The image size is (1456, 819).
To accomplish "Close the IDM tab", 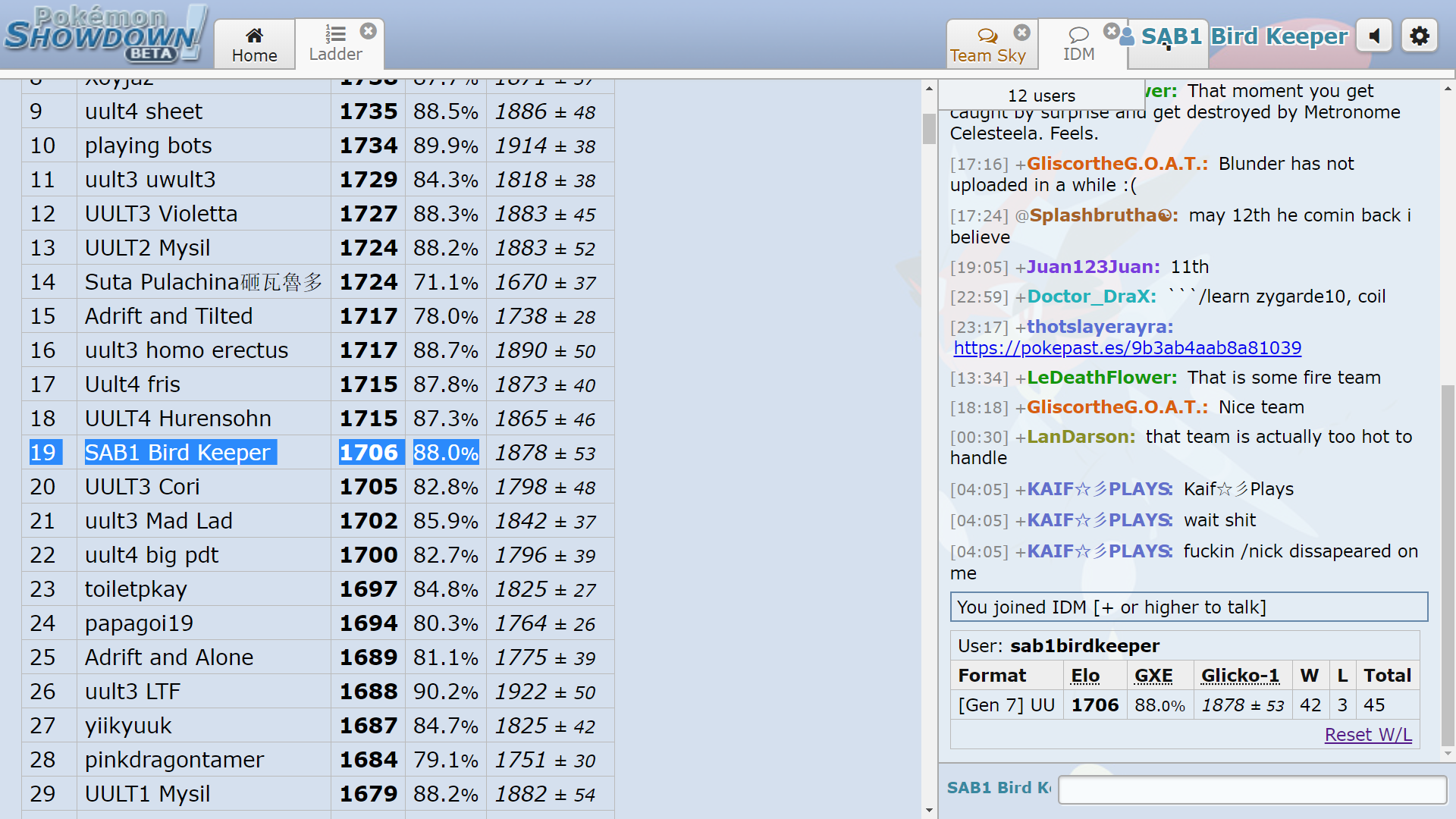I will (1112, 31).
